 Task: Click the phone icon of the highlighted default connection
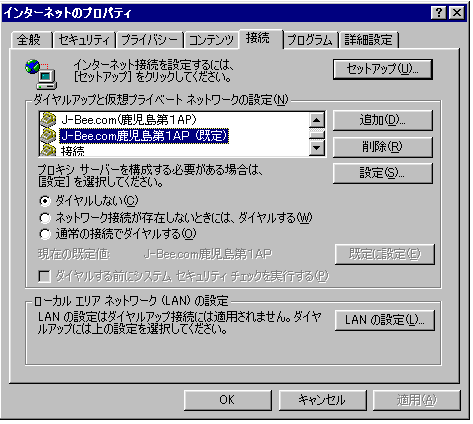click(x=48, y=136)
